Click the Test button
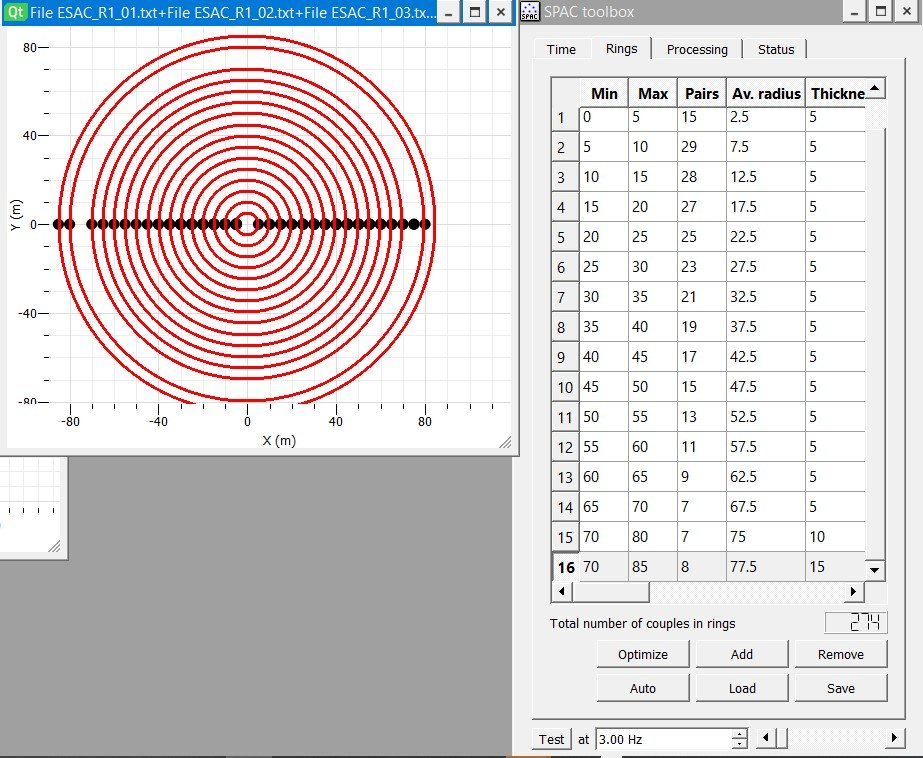The width and height of the screenshot is (923, 758). 552,740
